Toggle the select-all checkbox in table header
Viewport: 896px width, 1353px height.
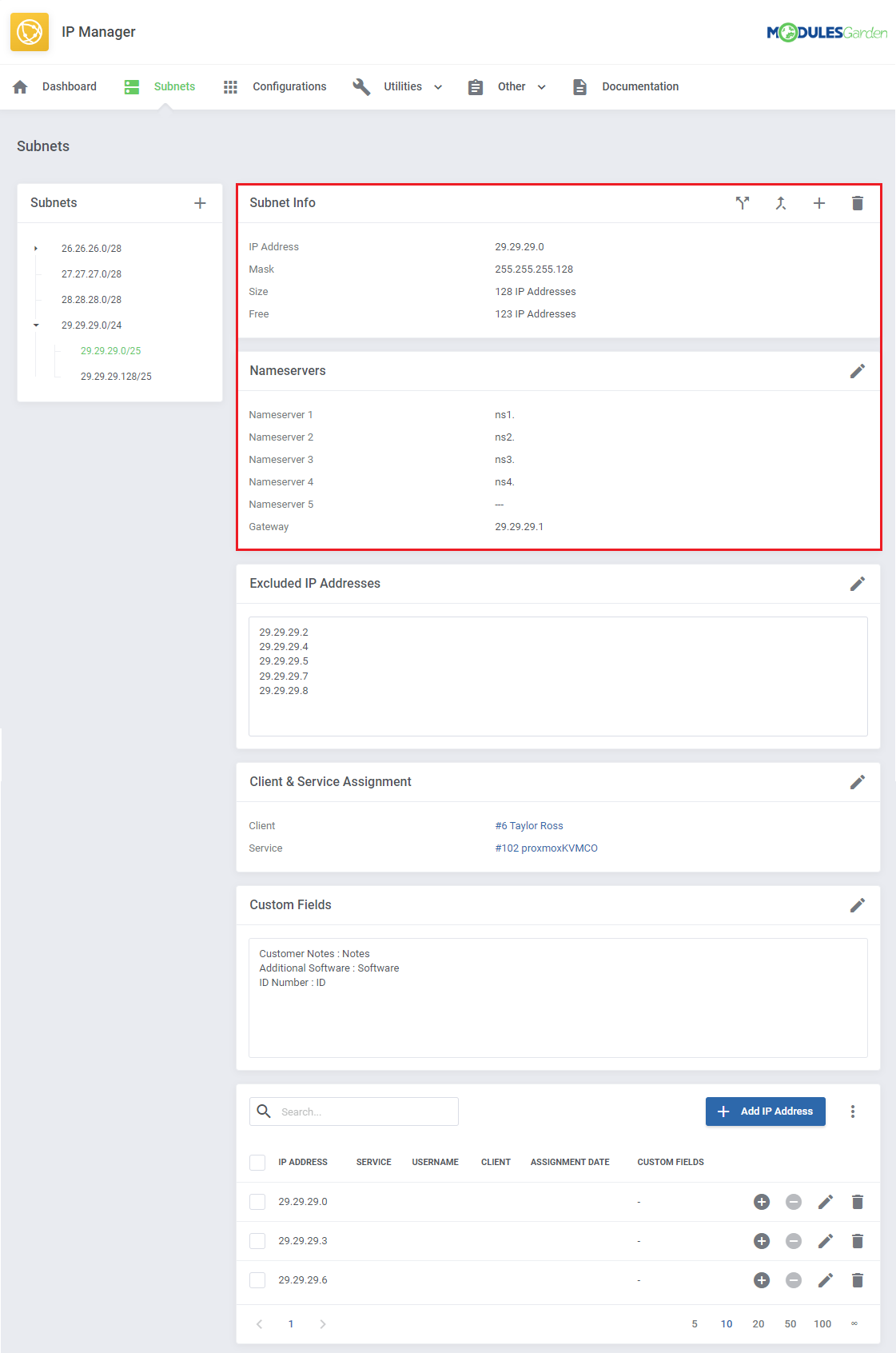point(257,1163)
